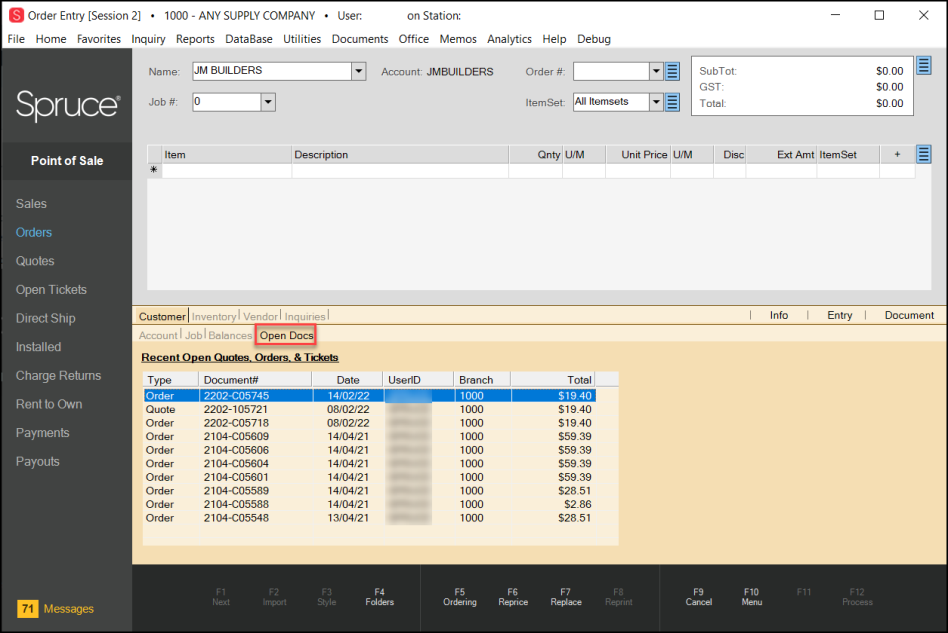This screenshot has height=633, width=948.
Task: Click the Spruce logo
Action: click(x=68, y=105)
